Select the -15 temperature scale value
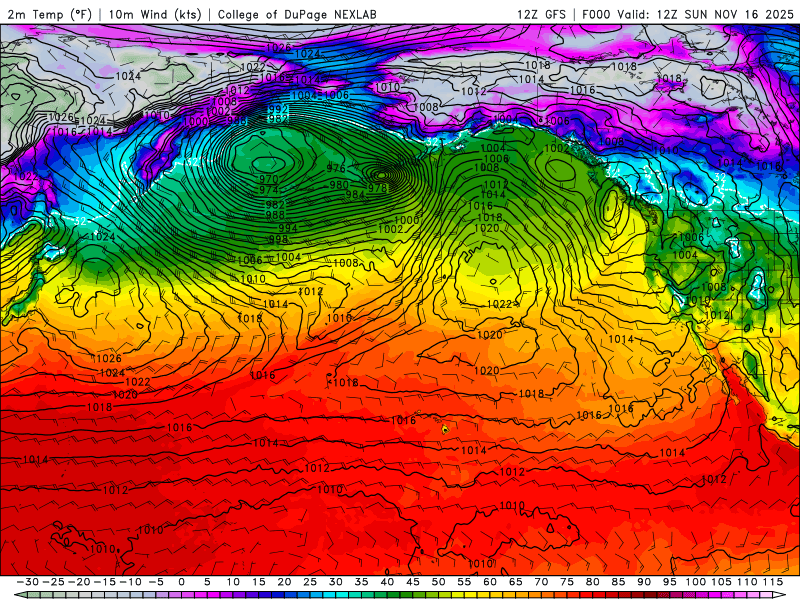800x600 pixels. pyautogui.click(x=105, y=582)
